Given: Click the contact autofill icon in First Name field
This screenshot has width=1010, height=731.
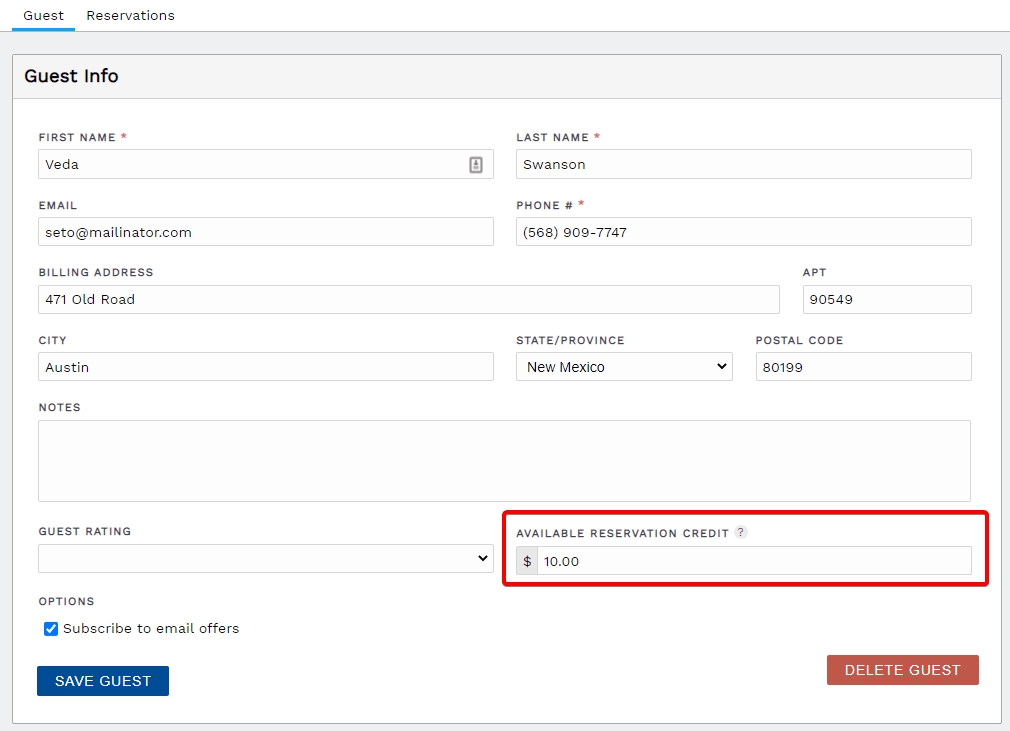Looking at the screenshot, I should 478,163.
